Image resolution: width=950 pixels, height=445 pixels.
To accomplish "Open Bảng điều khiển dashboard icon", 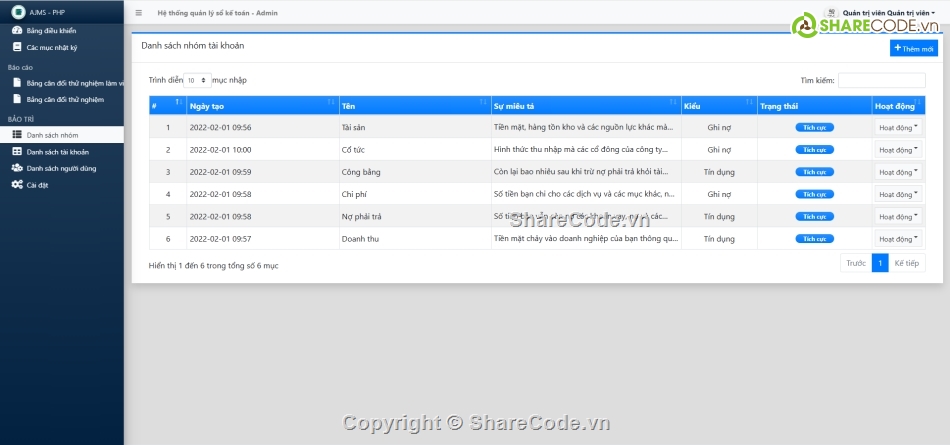I will [x=16, y=31].
